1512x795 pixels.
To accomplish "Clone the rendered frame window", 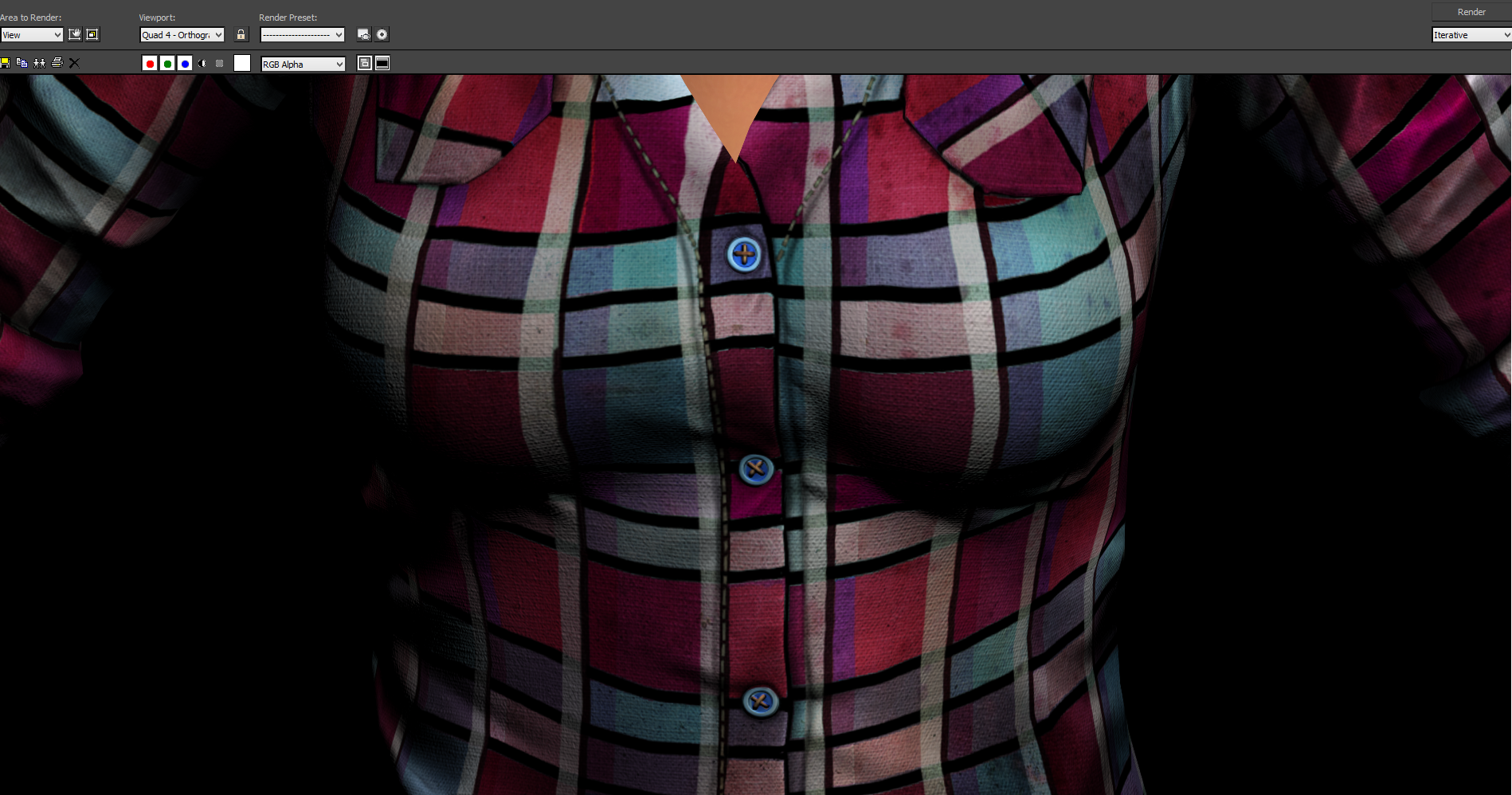I will (x=39, y=63).
